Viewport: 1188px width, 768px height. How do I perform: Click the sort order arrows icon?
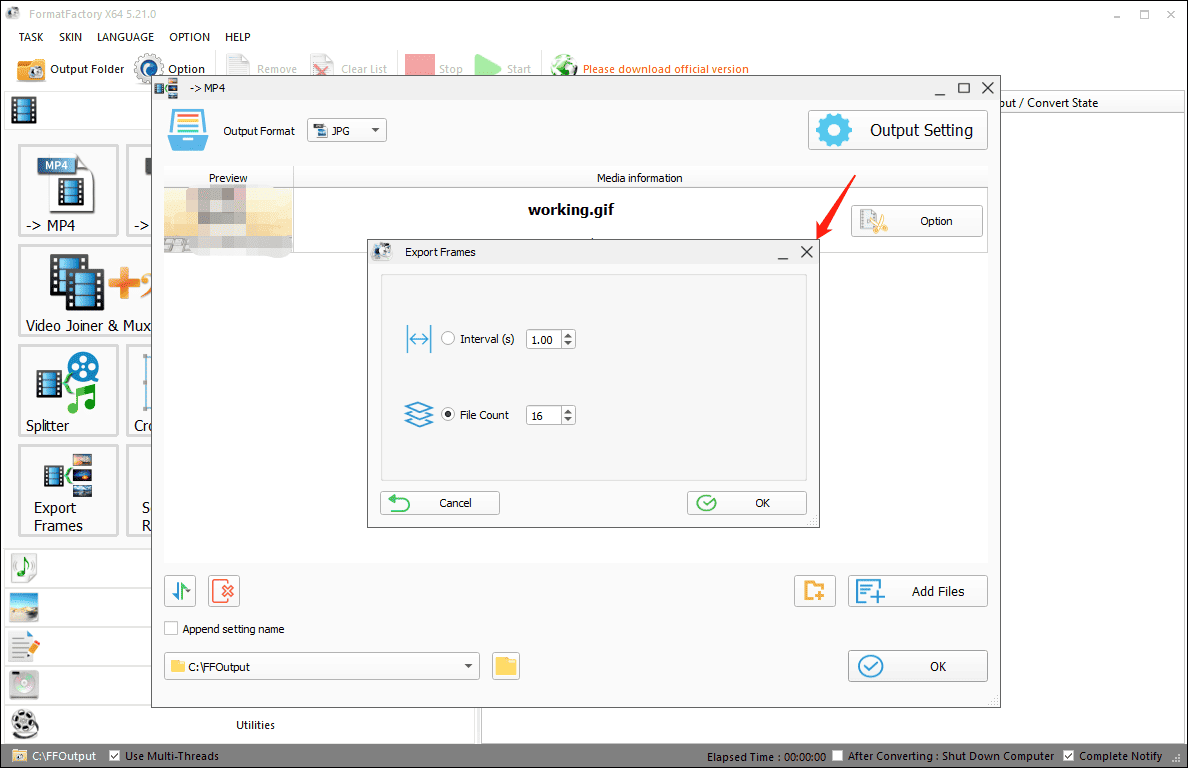[x=180, y=591]
